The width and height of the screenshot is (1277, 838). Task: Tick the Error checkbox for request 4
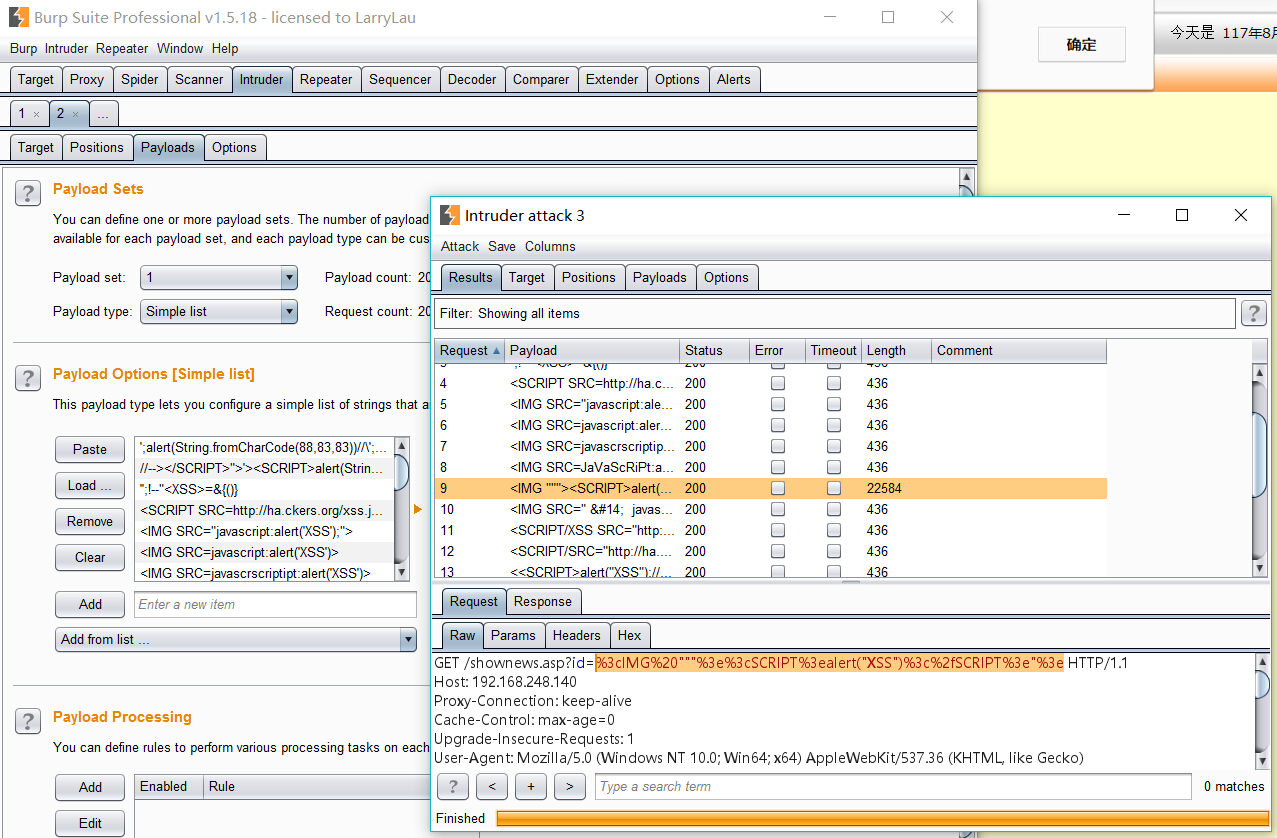click(x=778, y=383)
